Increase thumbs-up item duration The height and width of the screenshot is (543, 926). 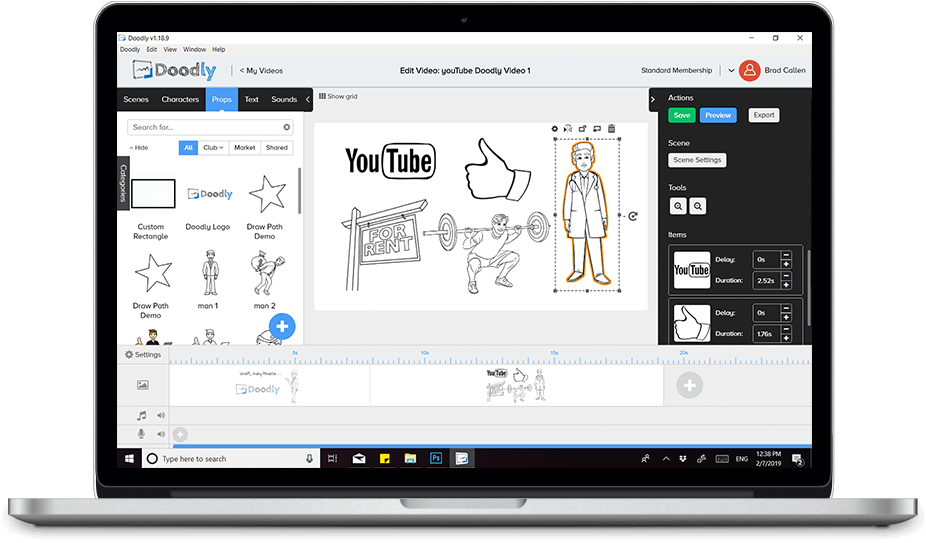[x=786, y=338]
